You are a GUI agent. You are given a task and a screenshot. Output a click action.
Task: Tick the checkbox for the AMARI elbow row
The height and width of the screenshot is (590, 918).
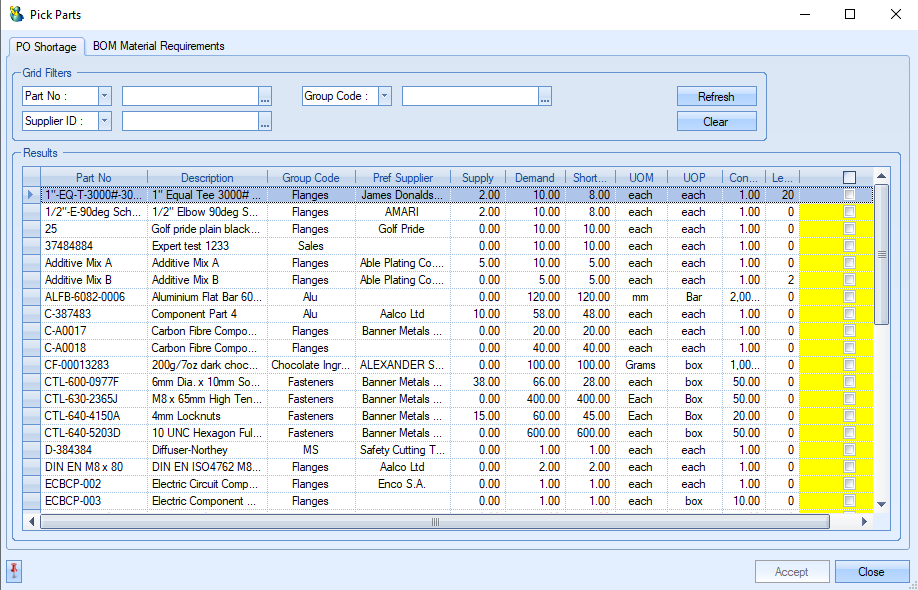tap(849, 212)
